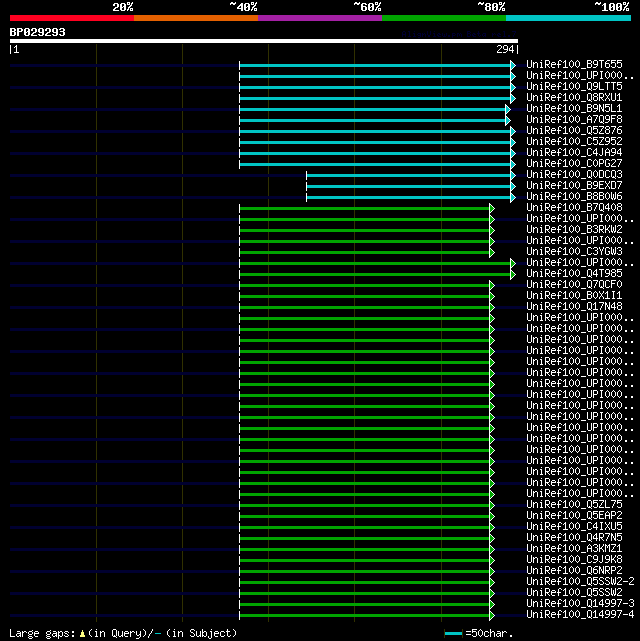Open hit UniRef100_Q5Z876

pyautogui.click(x=574, y=130)
